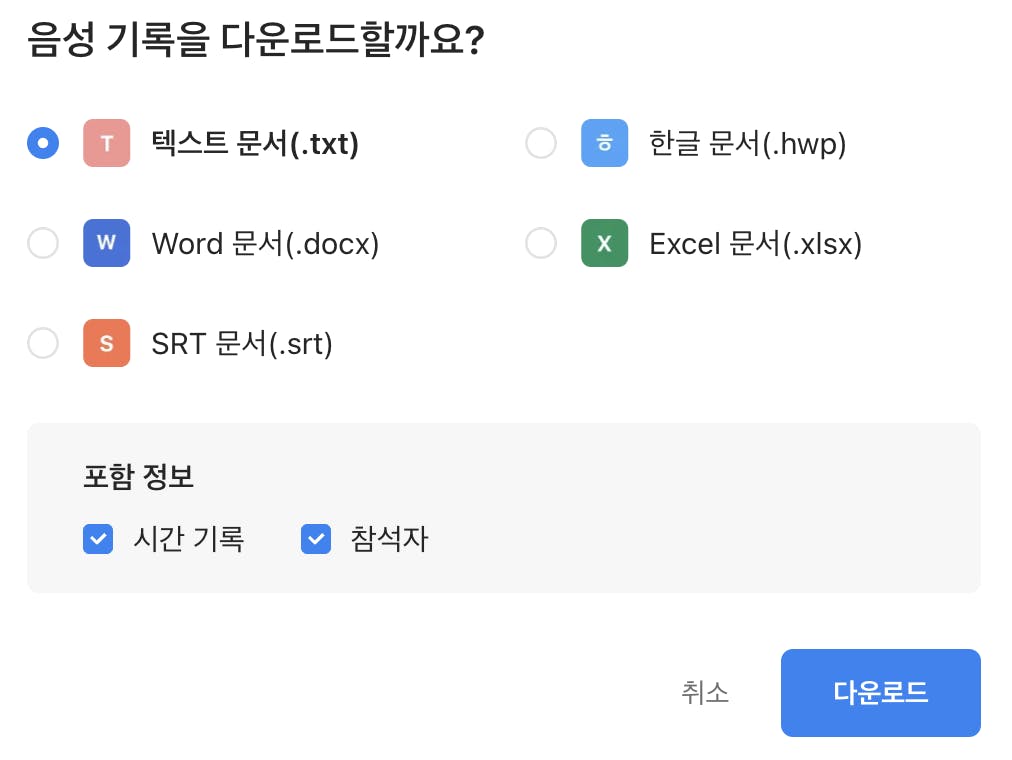Click the Excel 문서(.xlsx) text label
Viewport: 1012px width, 760px height.
[755, 244]
